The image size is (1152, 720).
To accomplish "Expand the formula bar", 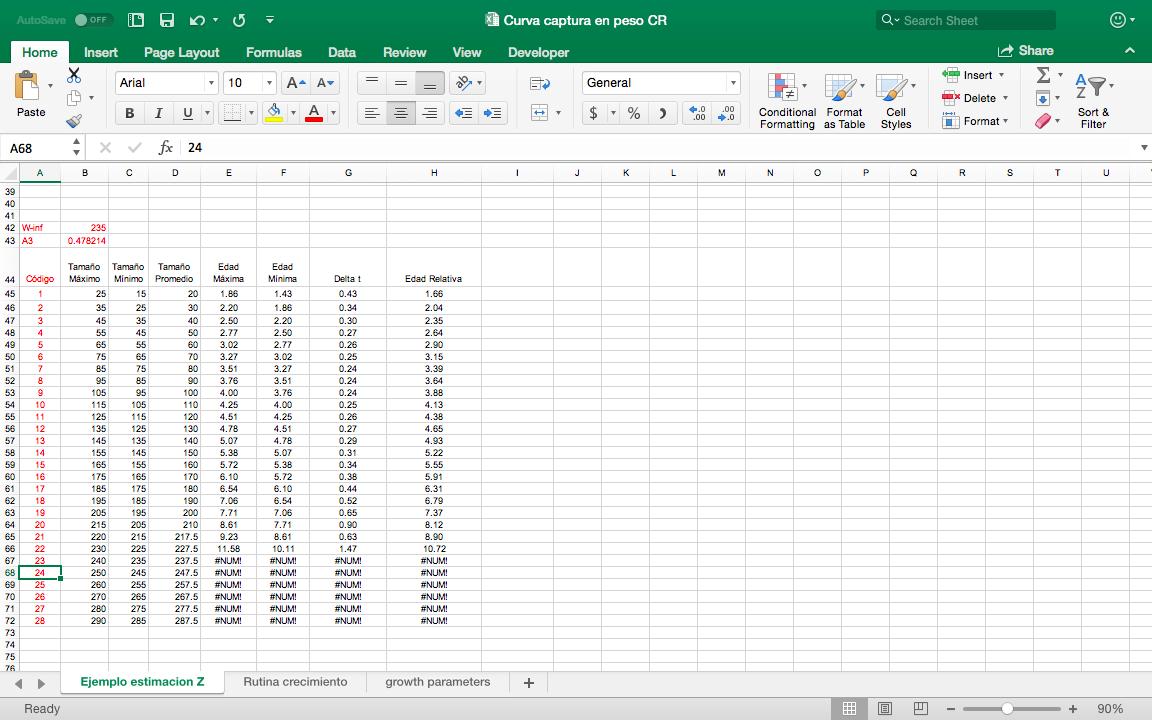I will coord(1143,148).
